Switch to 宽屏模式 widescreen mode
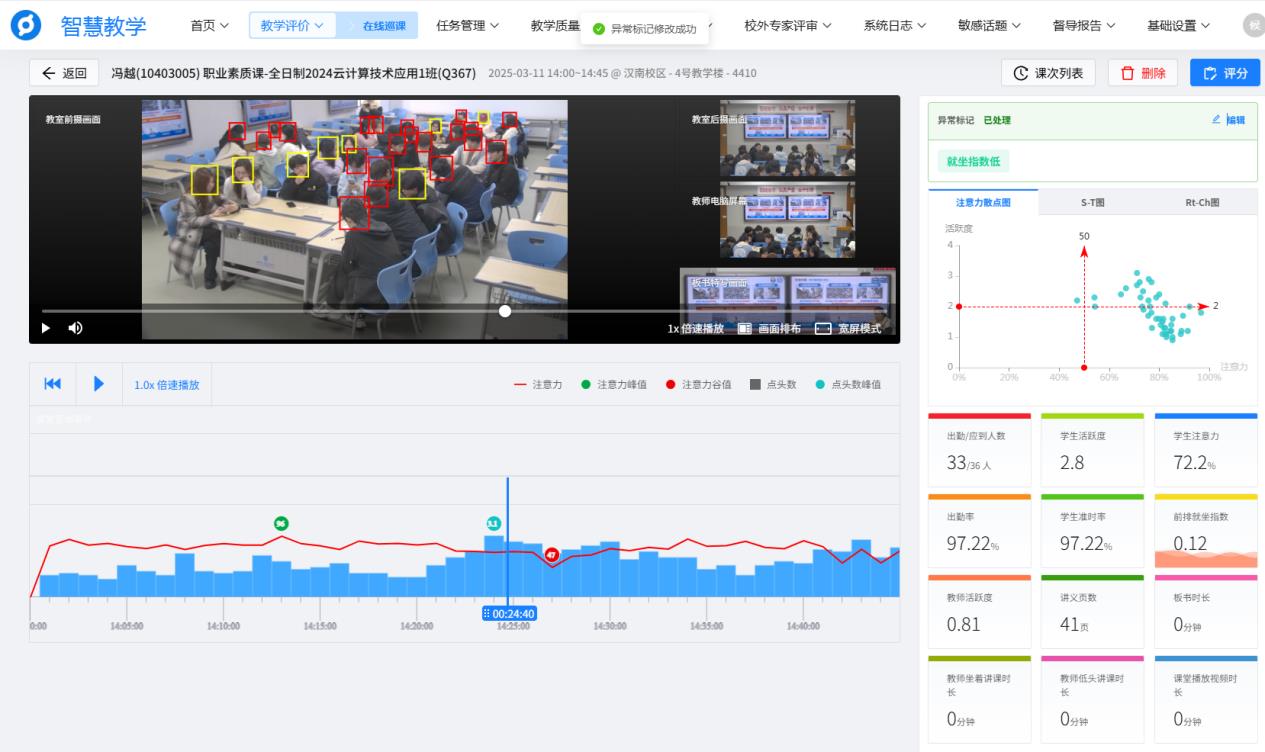Image resolution: width=1265 pixels, height=752 pixels. (x=823, y=329)
